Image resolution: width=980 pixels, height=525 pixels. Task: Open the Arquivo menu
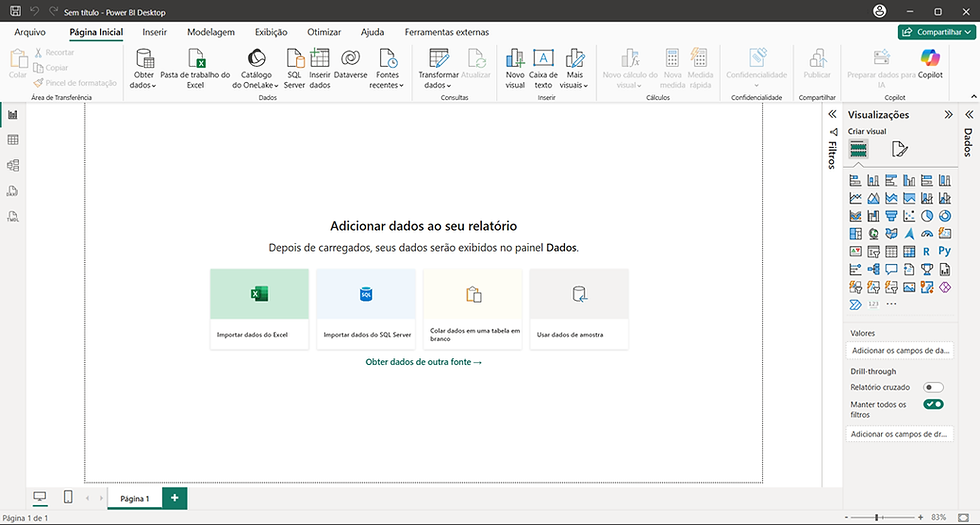[x=30, y=32]
